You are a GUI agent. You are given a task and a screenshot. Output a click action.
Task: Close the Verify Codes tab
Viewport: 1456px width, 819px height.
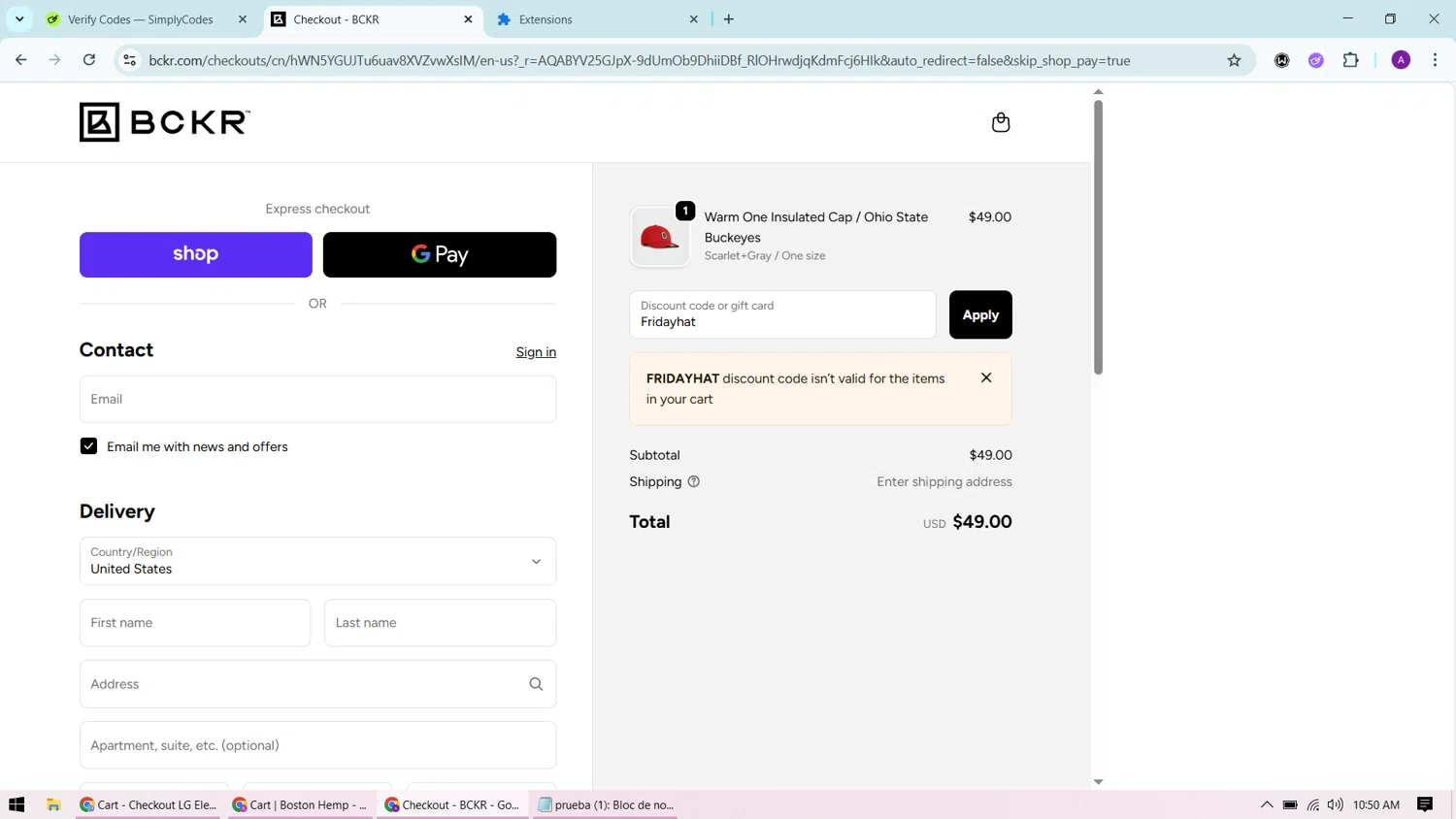point(243,19)
